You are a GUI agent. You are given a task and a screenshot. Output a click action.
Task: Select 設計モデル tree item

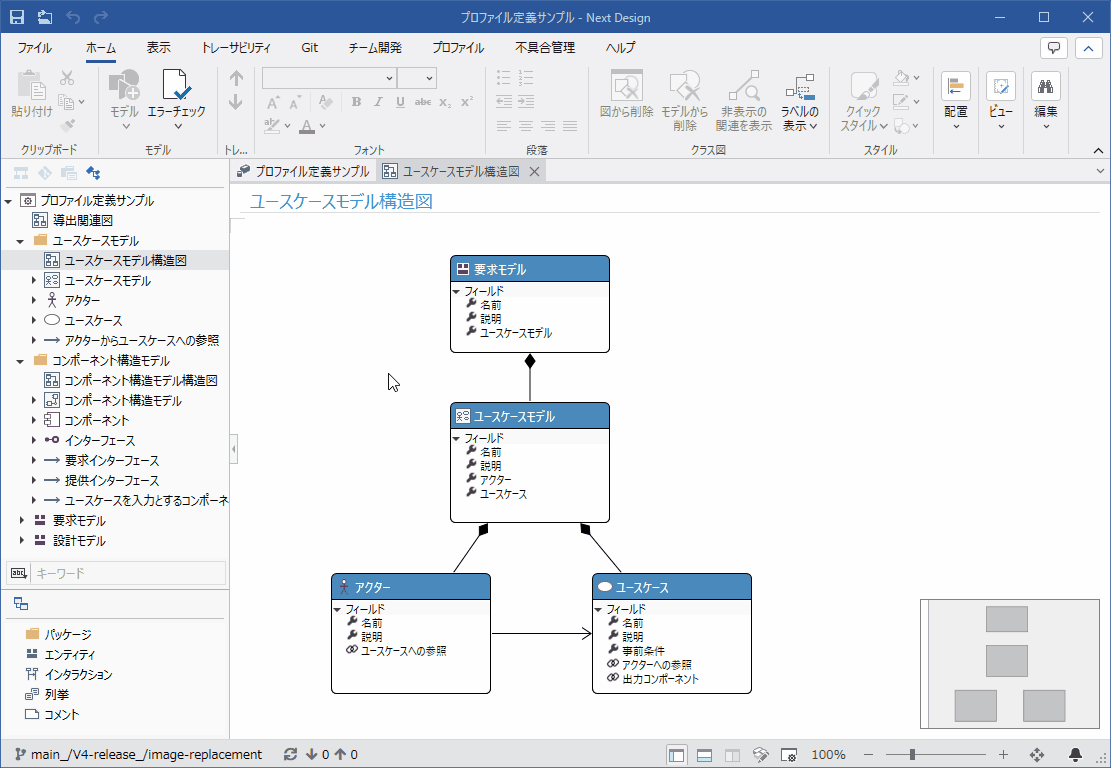[x=79, y=541]
